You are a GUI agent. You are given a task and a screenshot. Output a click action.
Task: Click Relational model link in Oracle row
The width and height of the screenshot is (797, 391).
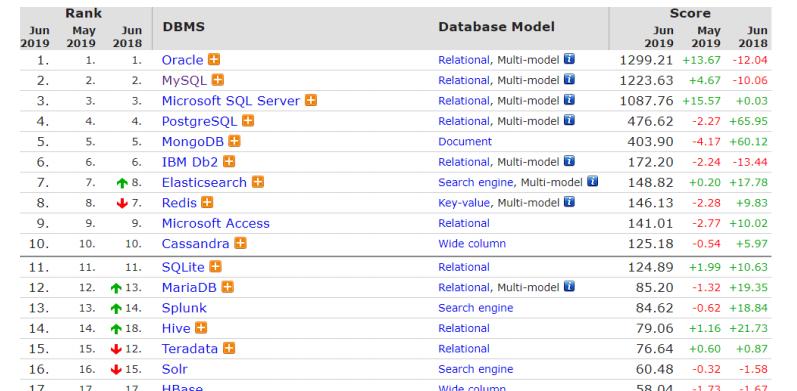pyautogui.click(x=464, y=60)
